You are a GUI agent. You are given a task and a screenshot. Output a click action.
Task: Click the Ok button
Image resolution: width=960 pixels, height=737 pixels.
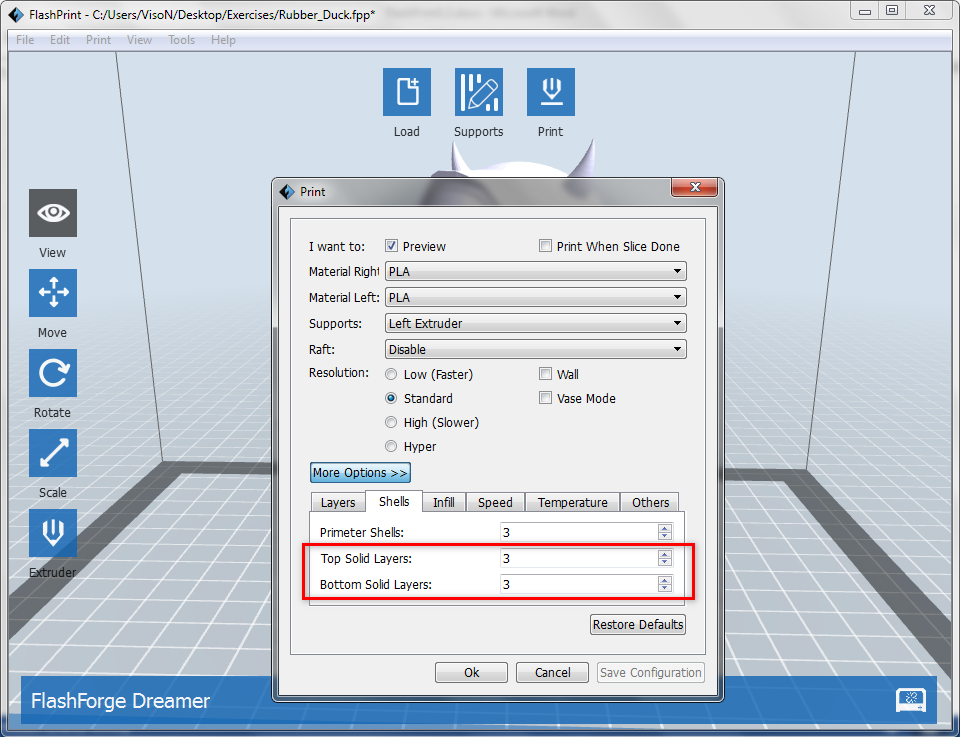[x=471, y=672]
